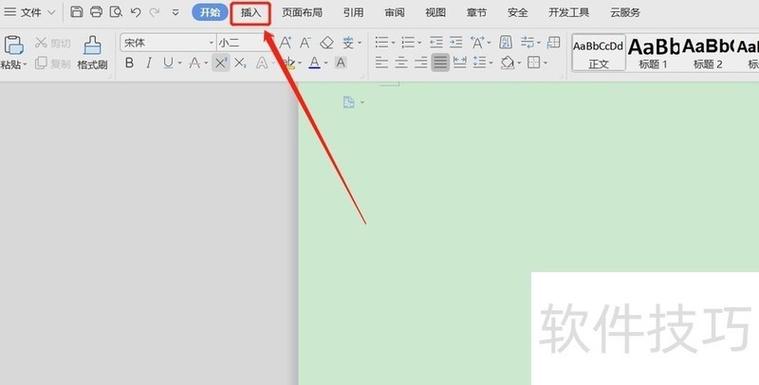
Task: Click the Chinese text layout A icon
Action: [477, 43]
